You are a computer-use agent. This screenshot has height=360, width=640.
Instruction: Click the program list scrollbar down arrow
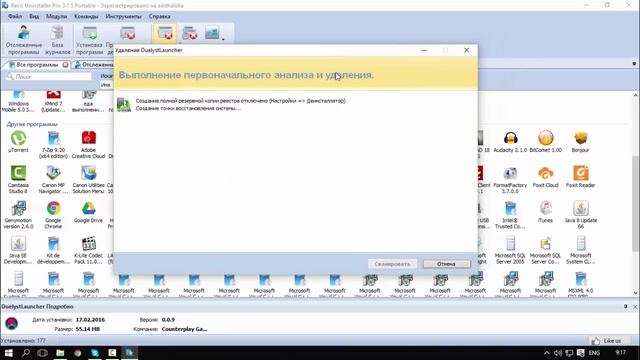pyautogui.click(x=636, y=293)
